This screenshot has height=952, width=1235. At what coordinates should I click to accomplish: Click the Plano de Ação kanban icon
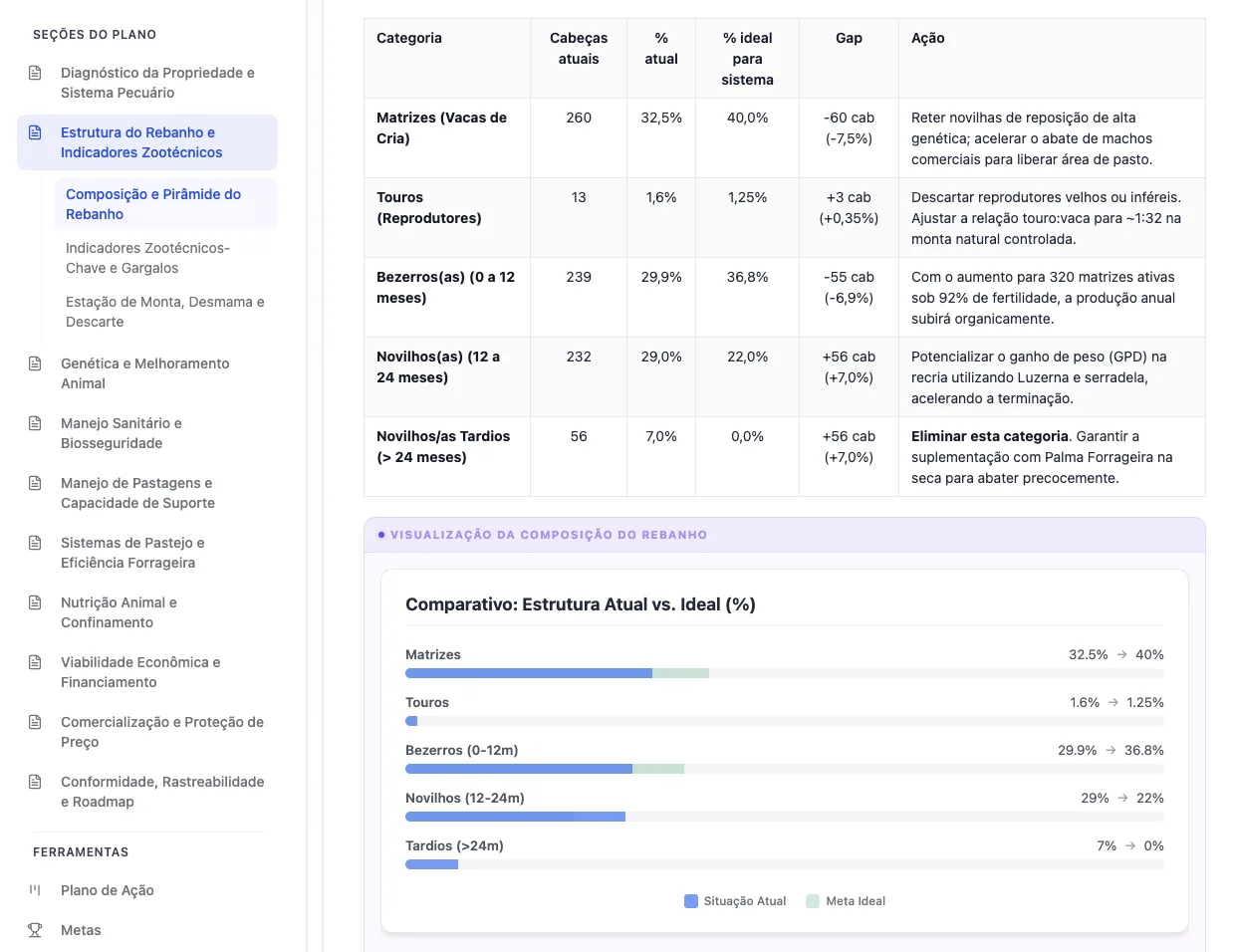pyautogui.click(x=35, y=890)
